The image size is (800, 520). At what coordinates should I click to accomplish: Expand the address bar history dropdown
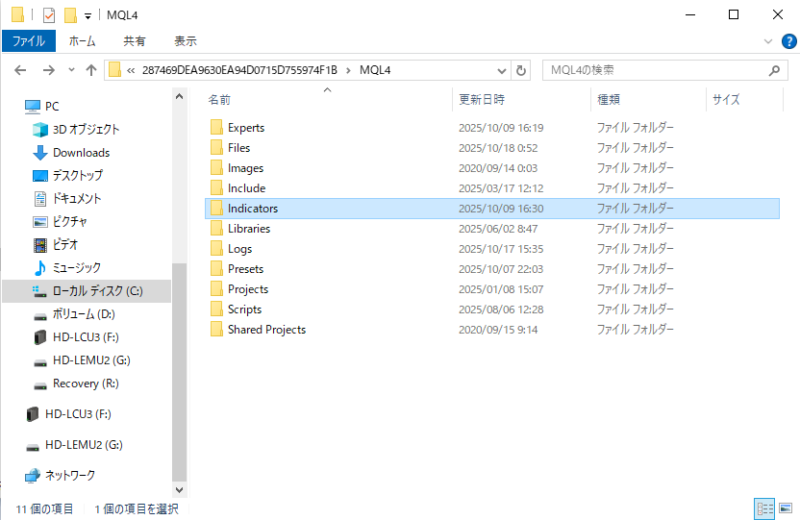click(x=503, y=71)
